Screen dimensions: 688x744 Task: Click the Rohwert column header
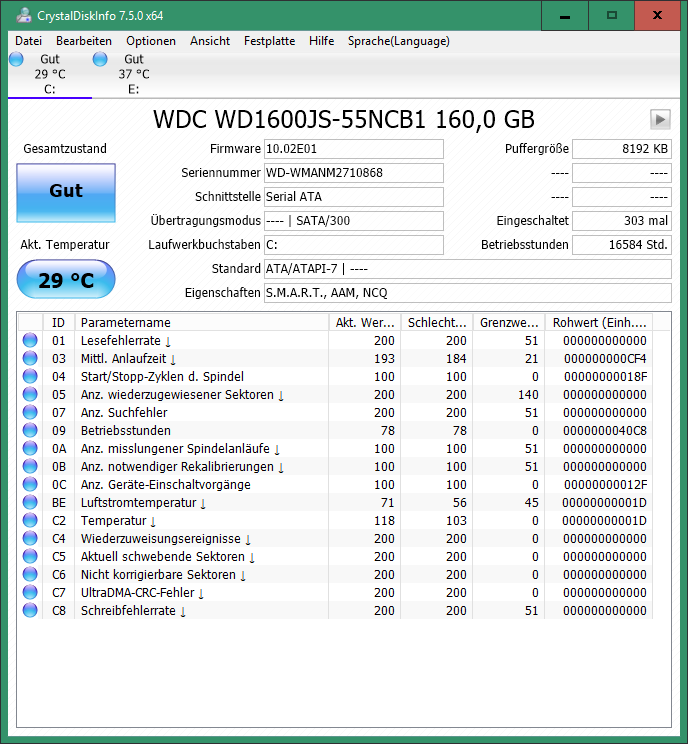[x=599, y=323]
